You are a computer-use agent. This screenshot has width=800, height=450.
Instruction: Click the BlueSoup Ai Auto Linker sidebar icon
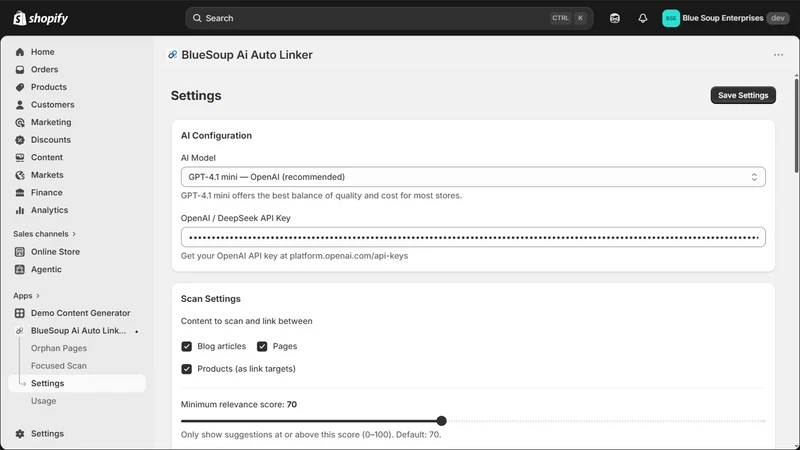(20, 331)
